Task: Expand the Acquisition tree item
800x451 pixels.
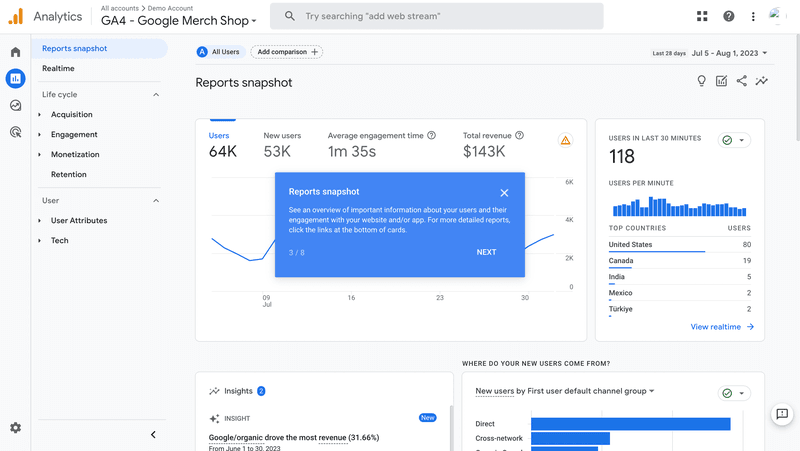Action: [40, 115]
